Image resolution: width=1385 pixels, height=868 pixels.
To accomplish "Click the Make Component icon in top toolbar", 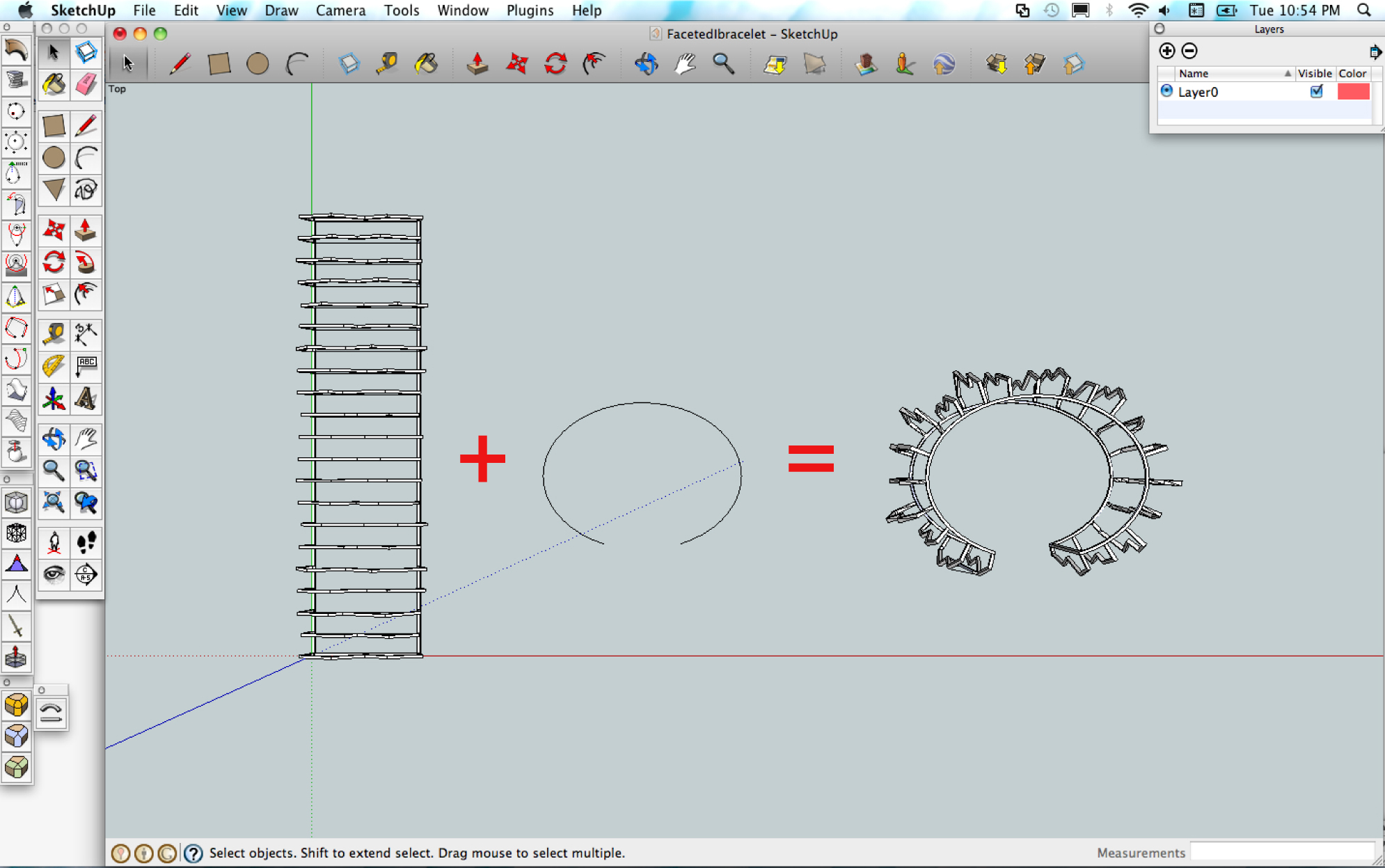I will (x=349, y=64).
